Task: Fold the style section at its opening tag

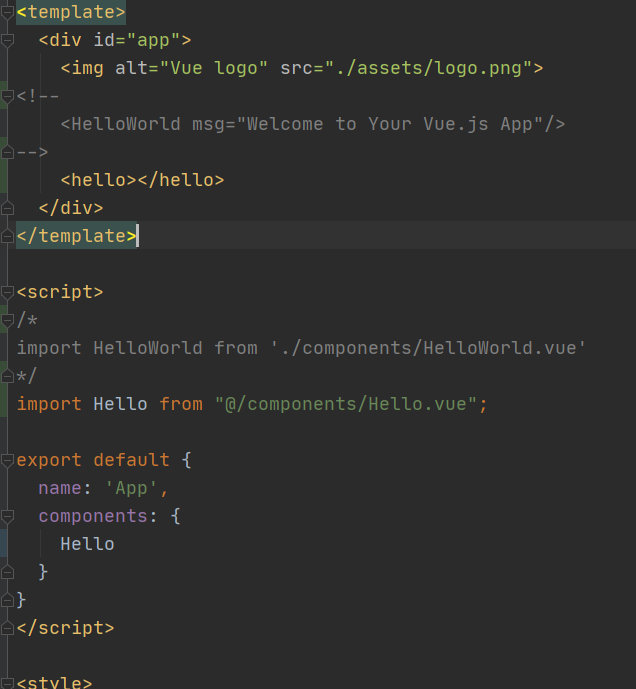Action: click(x=9, y=684)
